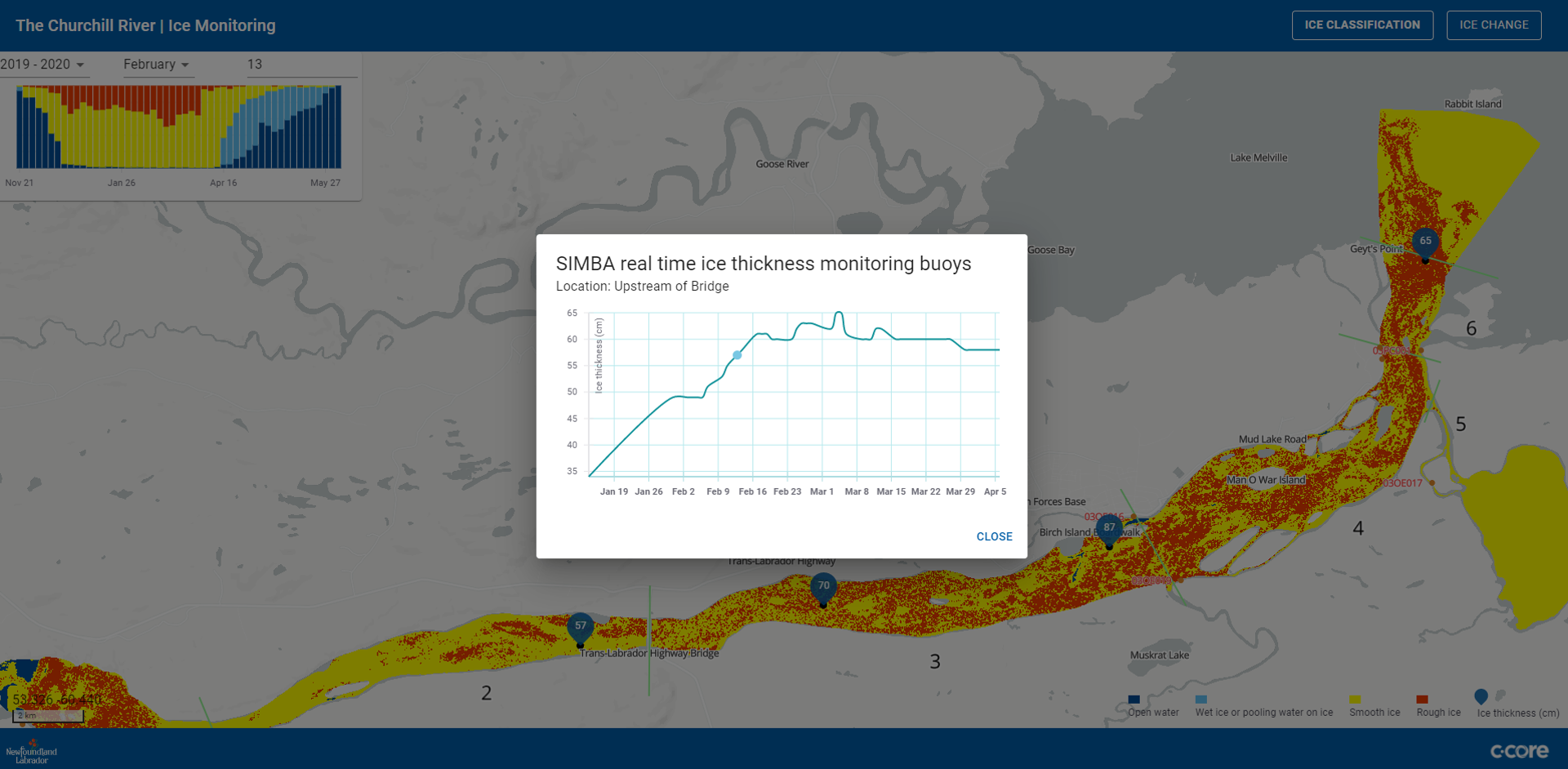Switch to the ICE CHANGE view
Screen dimensions: 1568x769
[1494, 24]
